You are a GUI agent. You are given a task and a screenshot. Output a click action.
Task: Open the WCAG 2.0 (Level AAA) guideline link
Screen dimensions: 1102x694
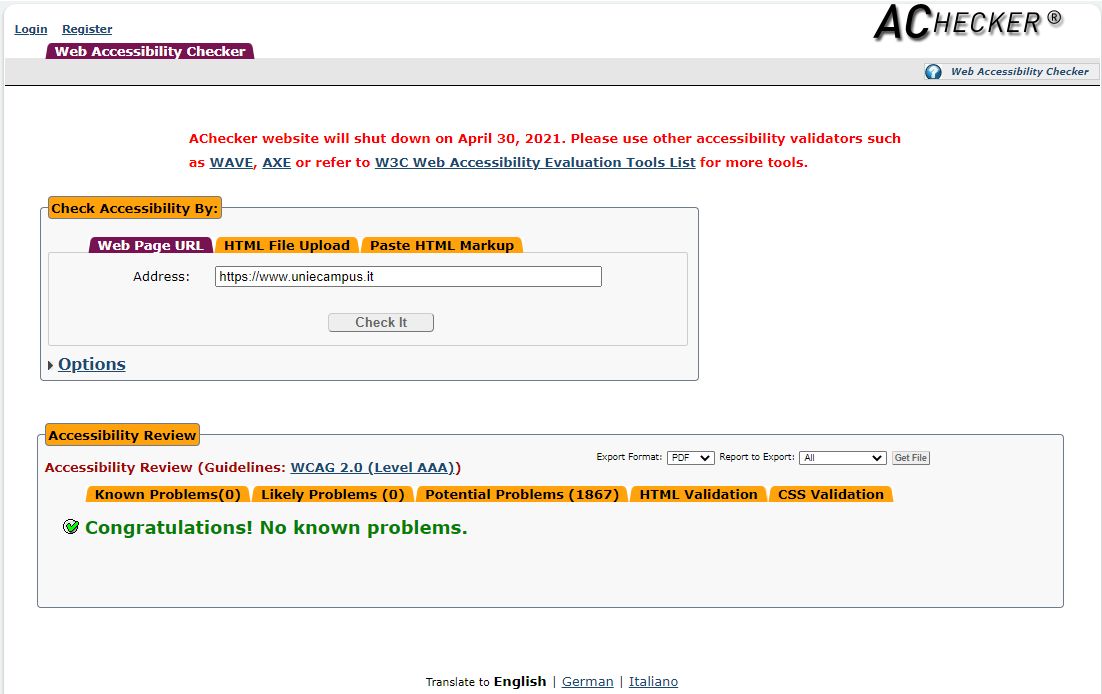click(x=373, y=468)
